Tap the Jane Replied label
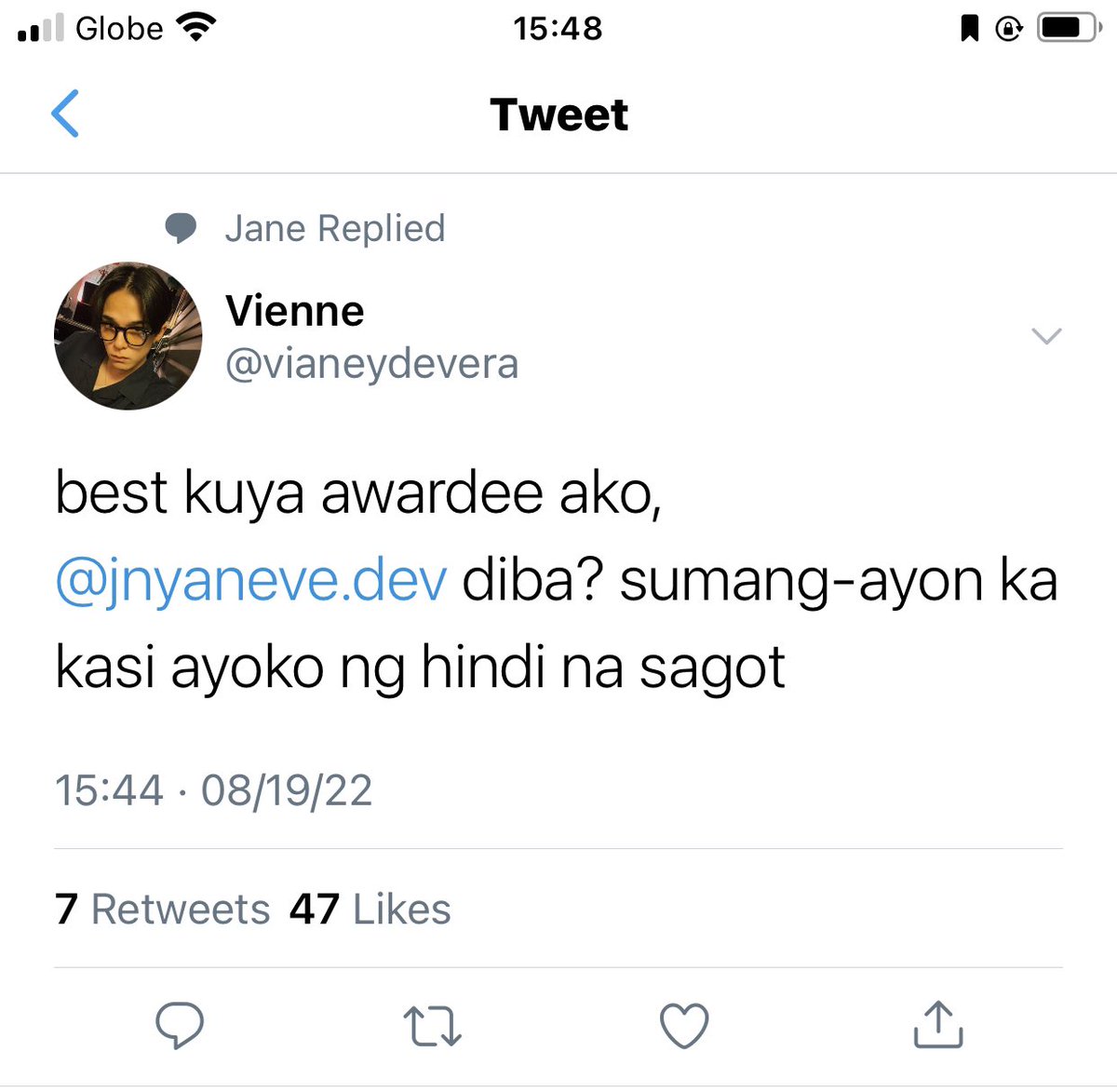Viewport: 1117px width, 1092px height. tap(335, 228)
